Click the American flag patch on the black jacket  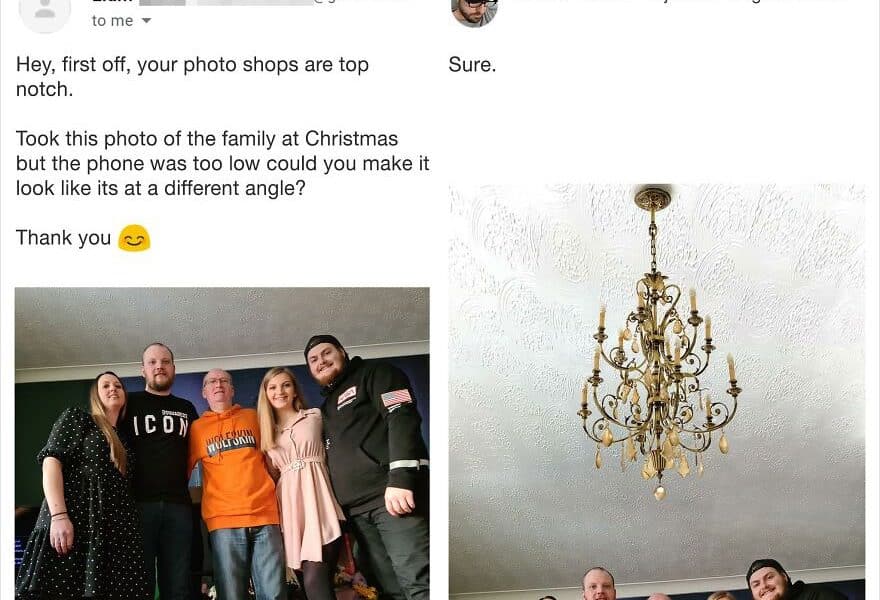pos(396,398)
